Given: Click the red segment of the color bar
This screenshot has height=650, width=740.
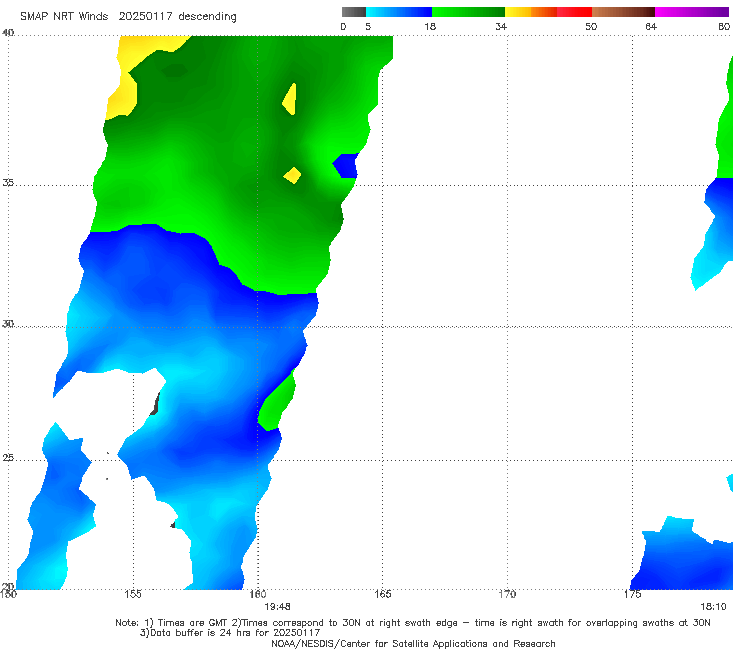Looking at the screenshot, I should point(574,12).
